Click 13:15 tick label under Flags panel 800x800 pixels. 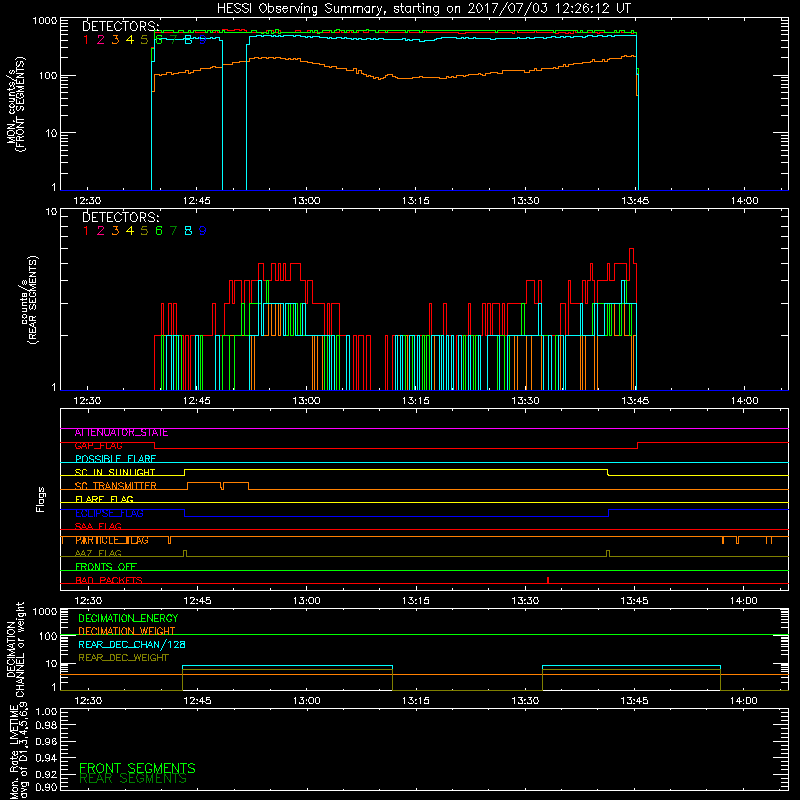416,601
